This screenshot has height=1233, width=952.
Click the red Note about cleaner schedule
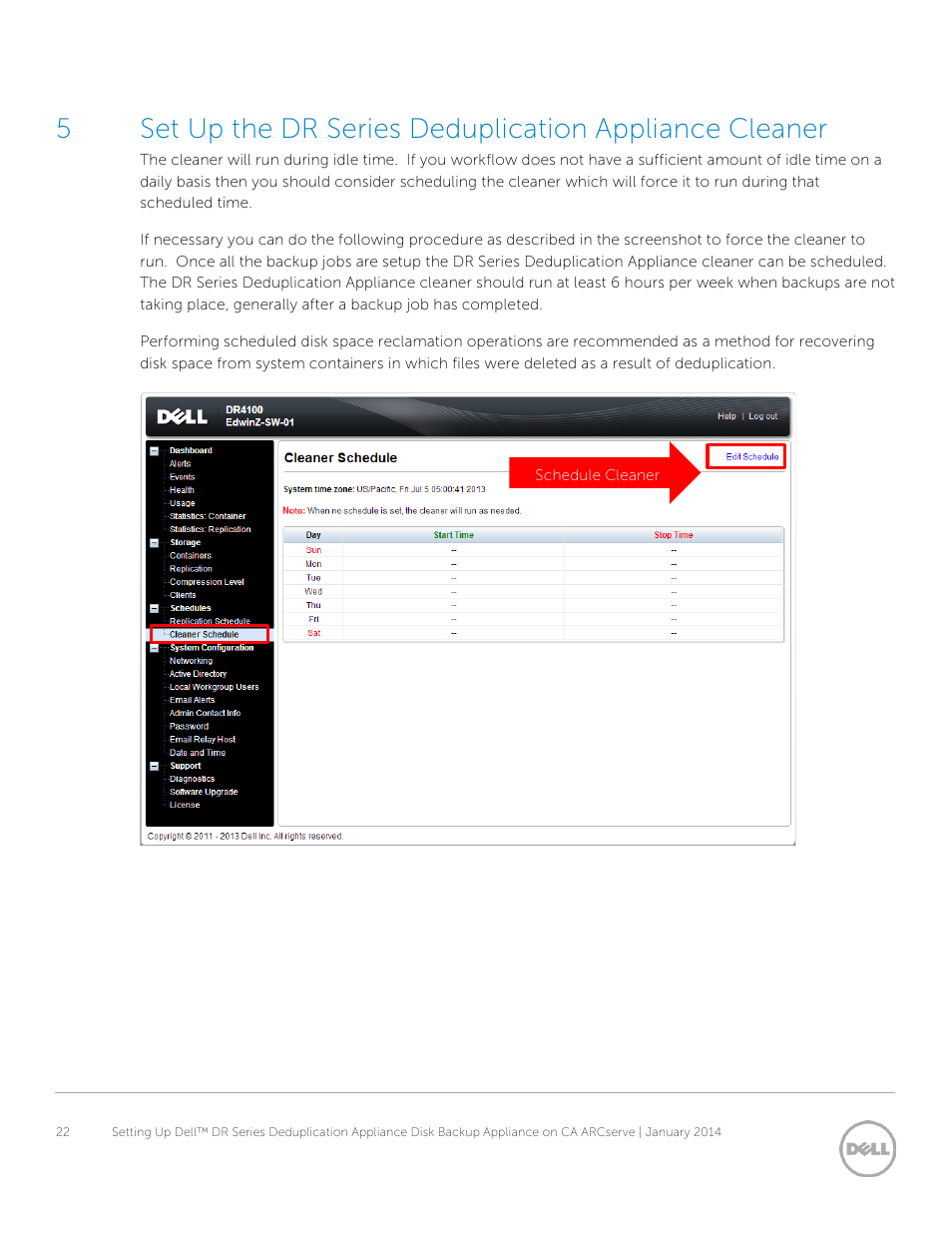coord(402,510)
